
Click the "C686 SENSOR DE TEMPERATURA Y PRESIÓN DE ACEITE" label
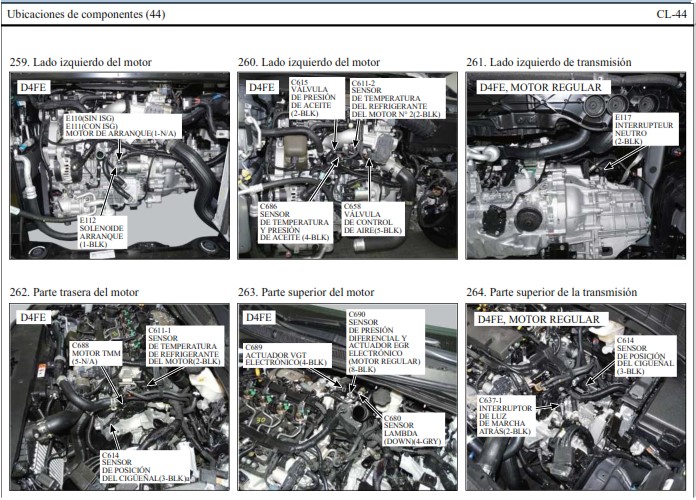click(295, 222)
